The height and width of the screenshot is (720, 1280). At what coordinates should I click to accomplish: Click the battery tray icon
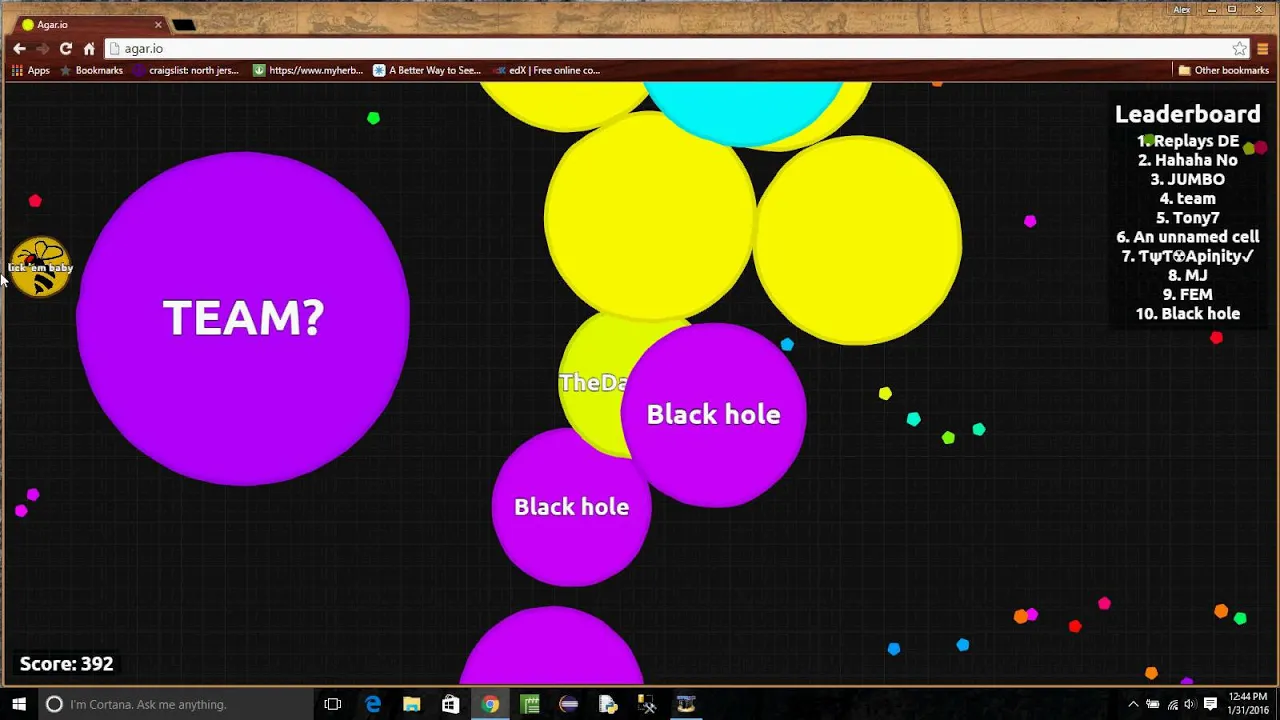1153,704
